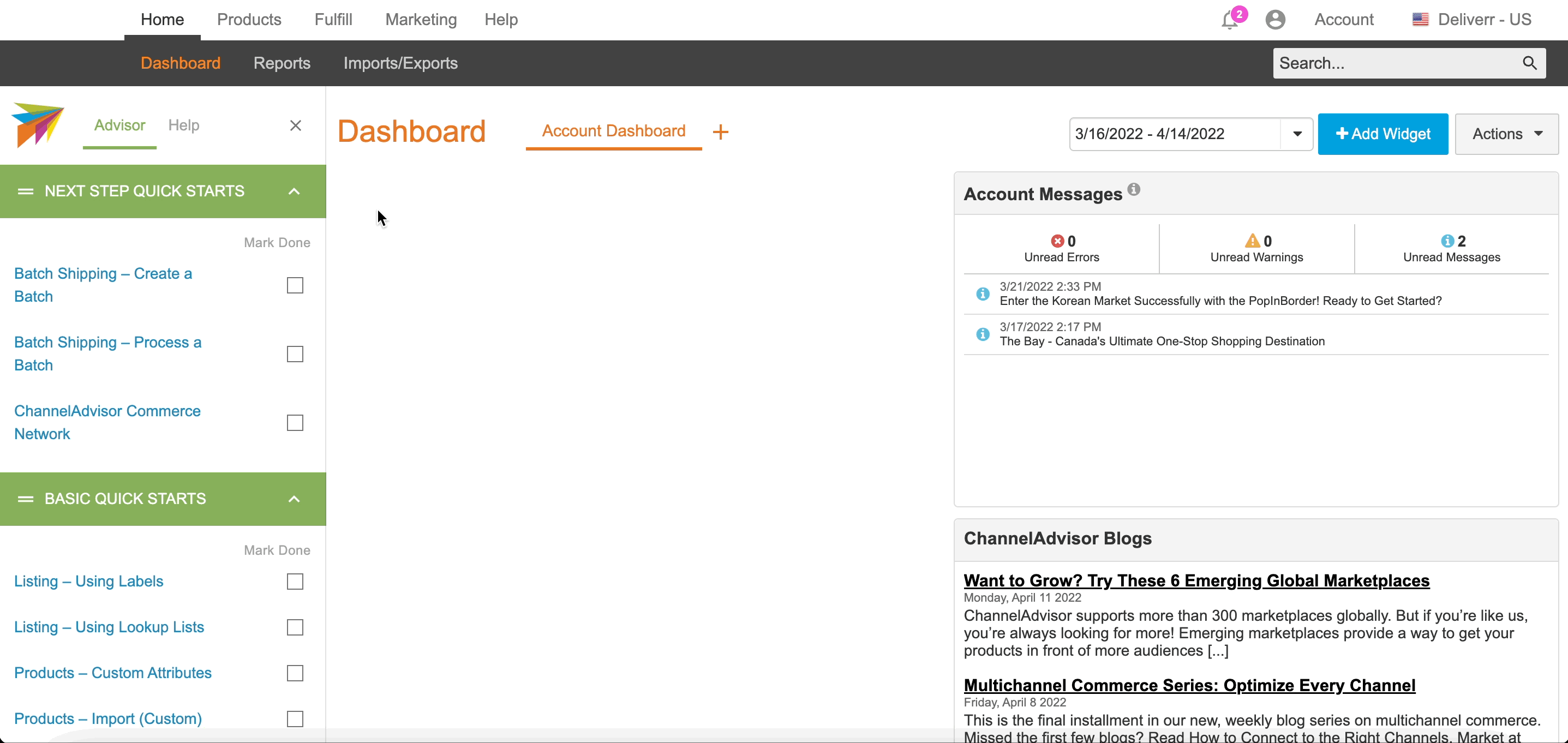Open Listing – Using Lookup Lists link

[x=109, y=627]
